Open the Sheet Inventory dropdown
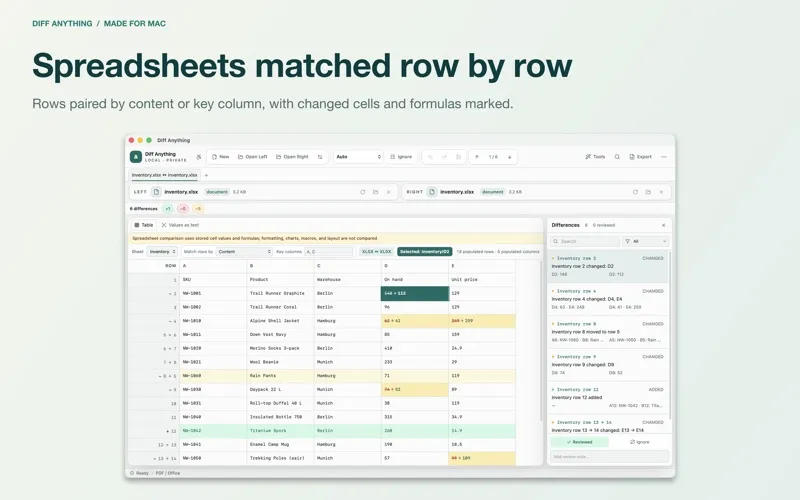This screenshot has height=500, width=800. click(x=162, y=252)
